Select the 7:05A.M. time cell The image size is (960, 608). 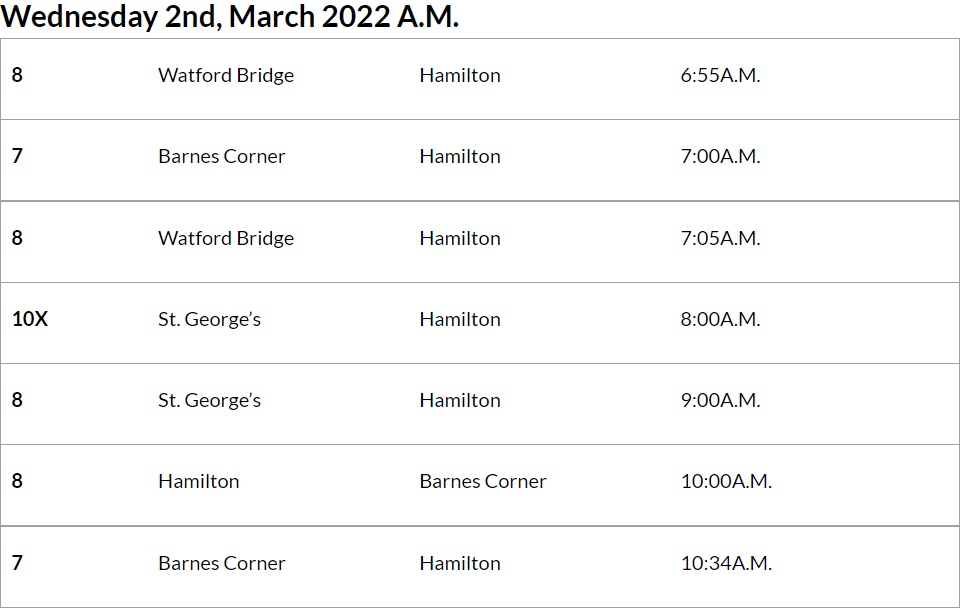click(720, 239)
